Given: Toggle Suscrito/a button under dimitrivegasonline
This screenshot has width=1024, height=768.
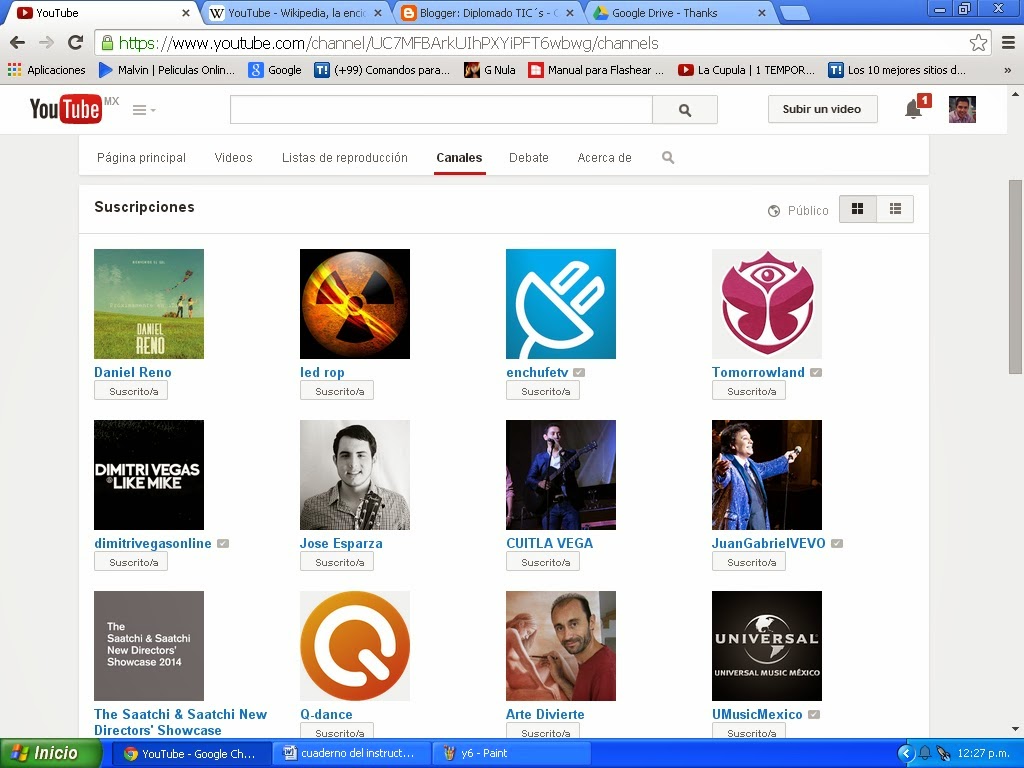Looking at the screenshot, I should [x=131, y=562].
